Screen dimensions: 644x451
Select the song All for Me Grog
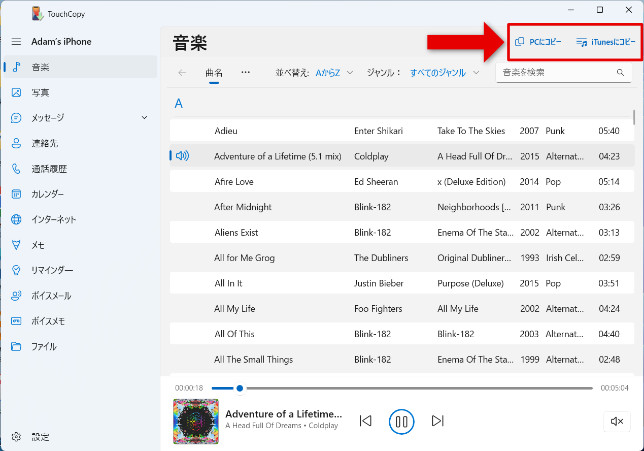[x=402, y=258]
